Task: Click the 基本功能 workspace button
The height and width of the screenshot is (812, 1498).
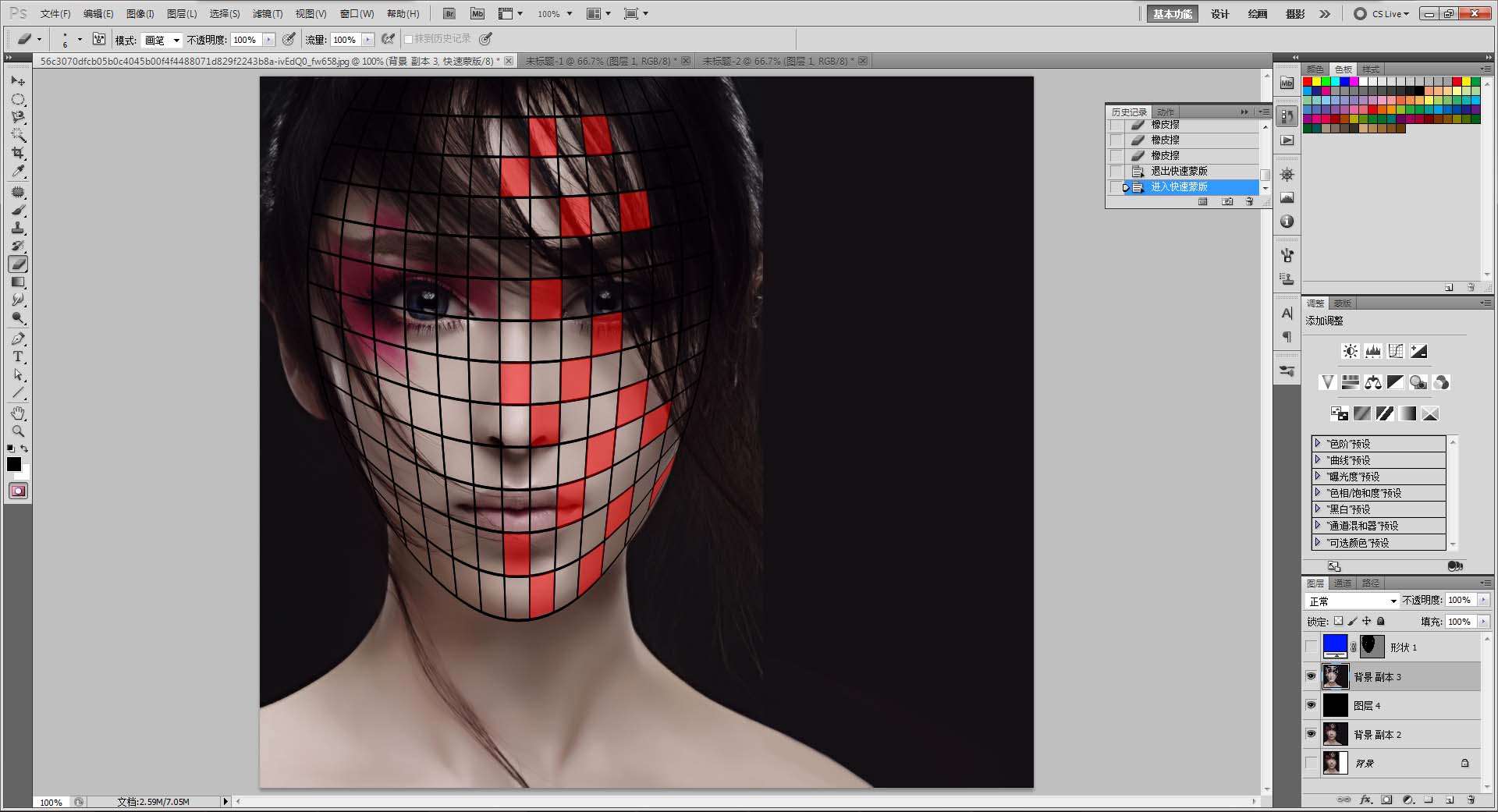Action: click(1172, 14)
